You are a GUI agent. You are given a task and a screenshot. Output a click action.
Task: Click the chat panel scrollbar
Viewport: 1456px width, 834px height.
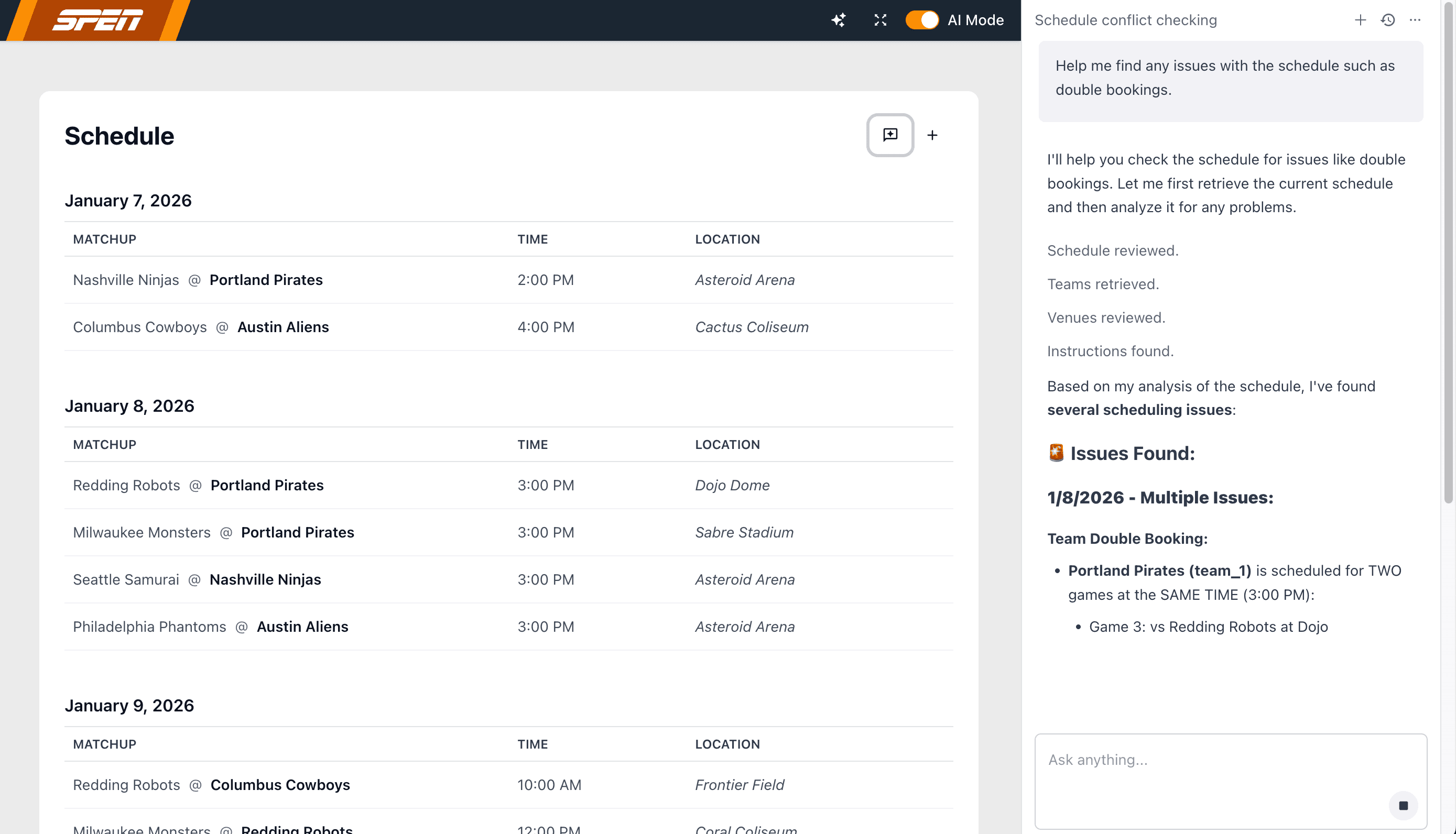pyautogui.click(x=1449, y=252)
